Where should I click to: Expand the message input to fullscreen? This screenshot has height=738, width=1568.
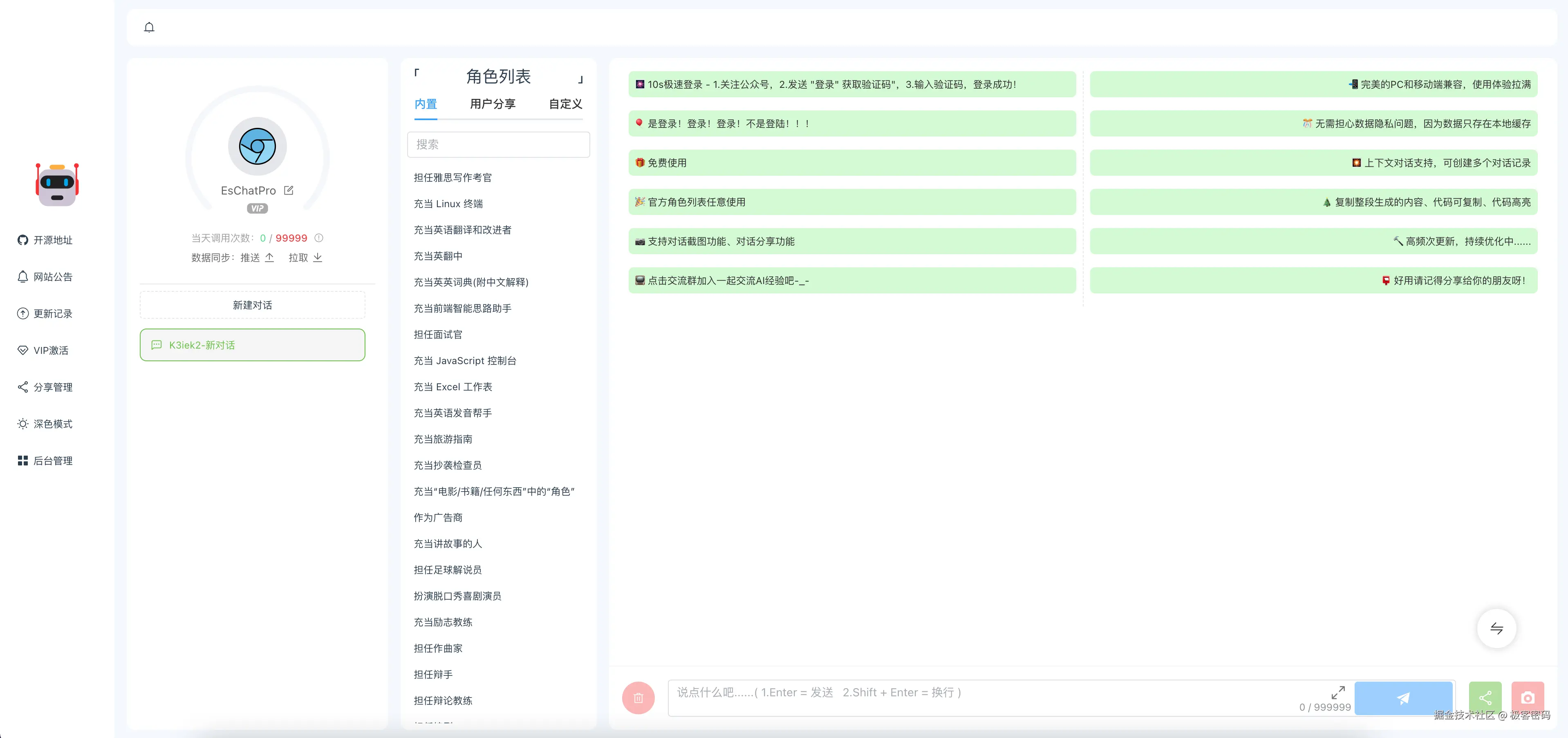1337,692
